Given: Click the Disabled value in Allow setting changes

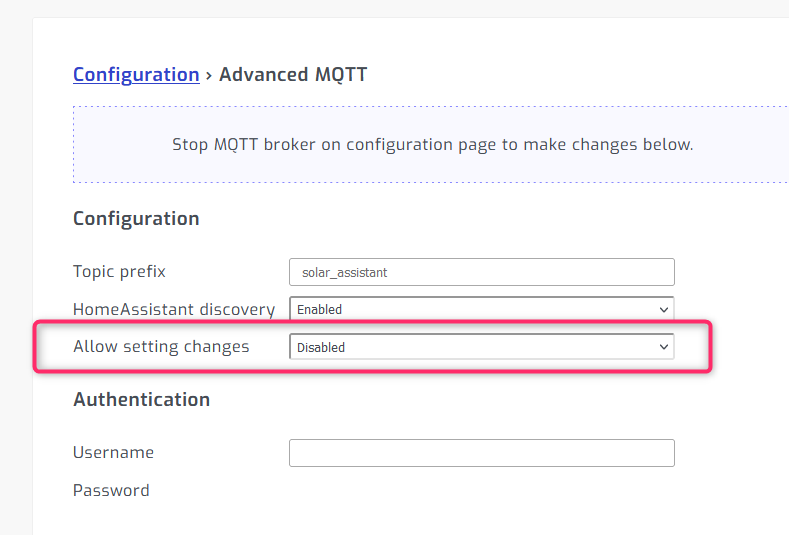Looking at the screenshot, I should coord(321,347).
